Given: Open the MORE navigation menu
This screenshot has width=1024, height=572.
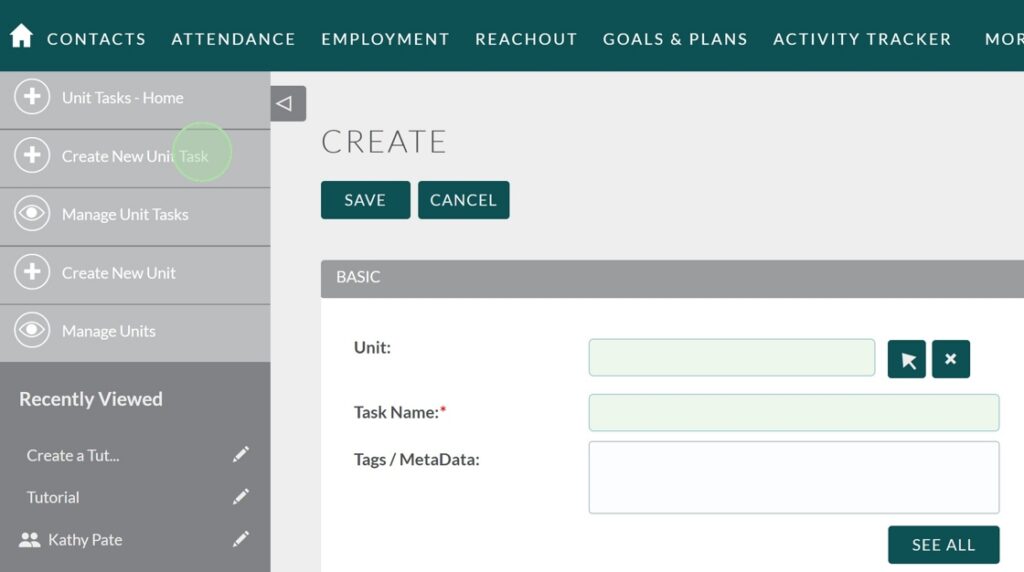Looking at the screenshot, I should (1003, 39).
